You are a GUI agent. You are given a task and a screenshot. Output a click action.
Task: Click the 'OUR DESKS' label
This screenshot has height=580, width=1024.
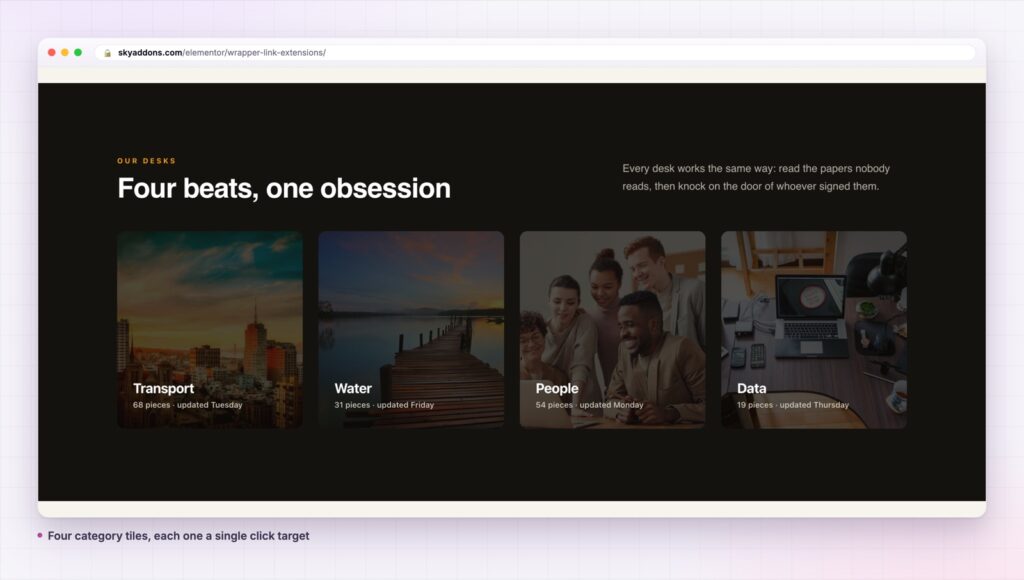[x=146, y=161]
